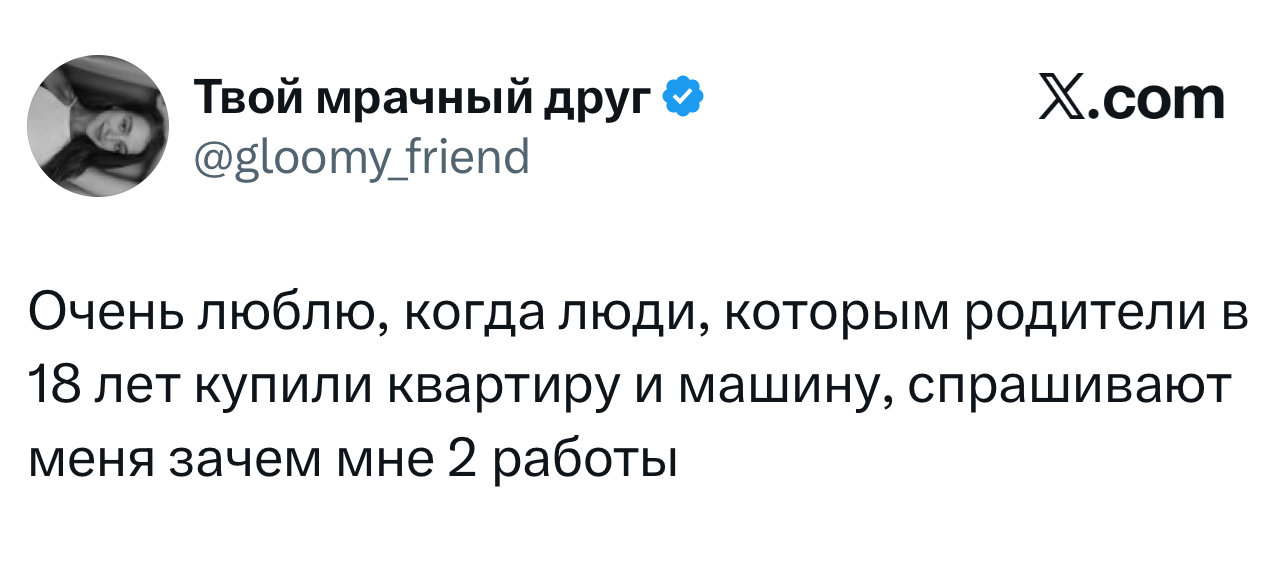Click the word "машину" in the tweet
Image resolution: width=1284 pixels, height=561 pixels.
click(778, 386)
